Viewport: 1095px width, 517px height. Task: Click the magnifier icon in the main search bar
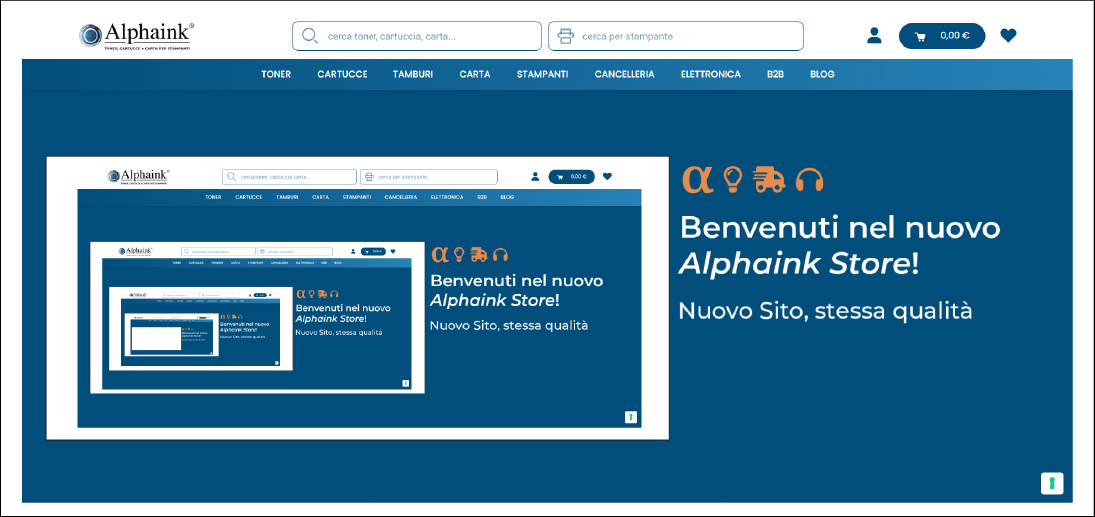click(x=310, y=36)
